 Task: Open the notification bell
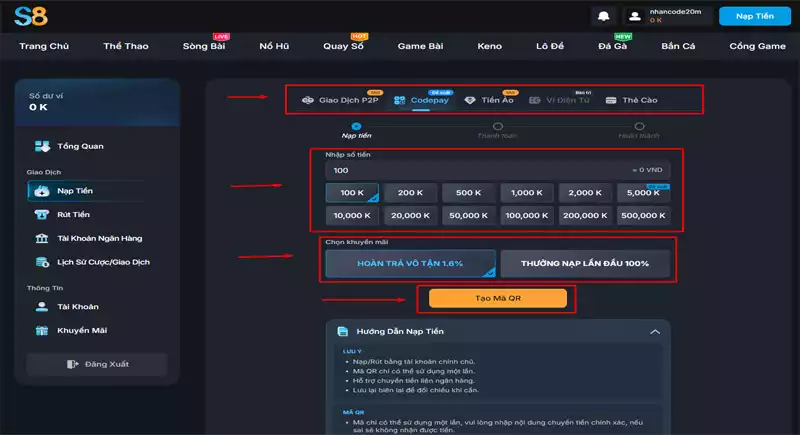click(604, 16)
